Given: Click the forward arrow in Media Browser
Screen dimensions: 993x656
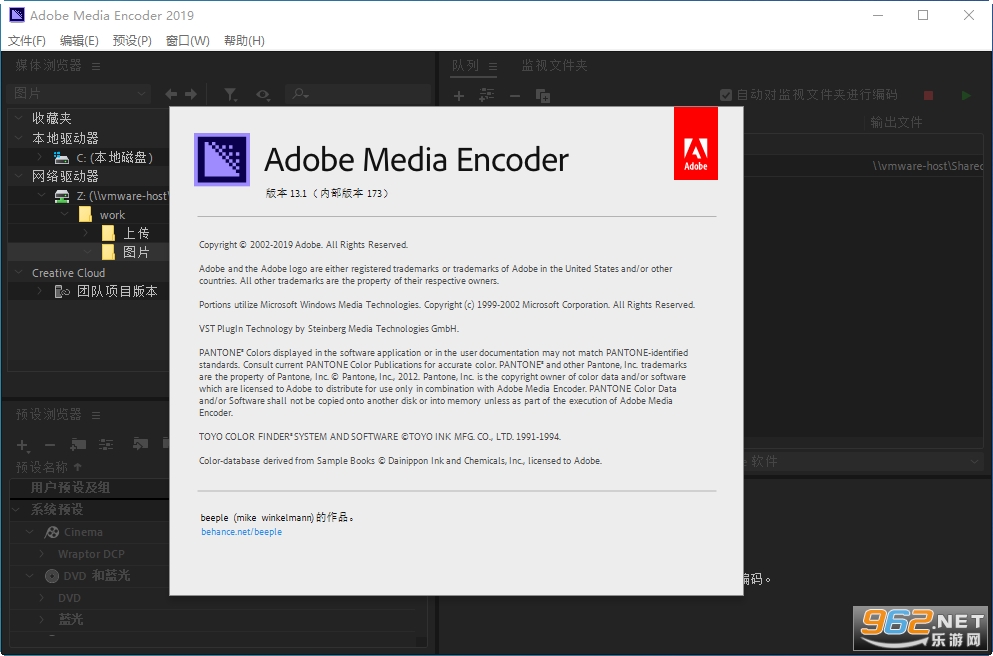Looking at the screenshot, I should pyautogui.click(x=191, y=94).
